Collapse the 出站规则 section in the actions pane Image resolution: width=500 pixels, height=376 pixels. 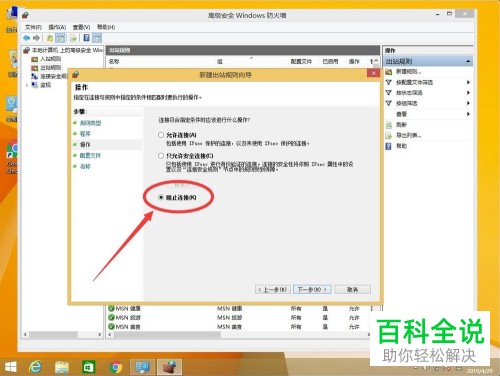click(x=468, y=61)
